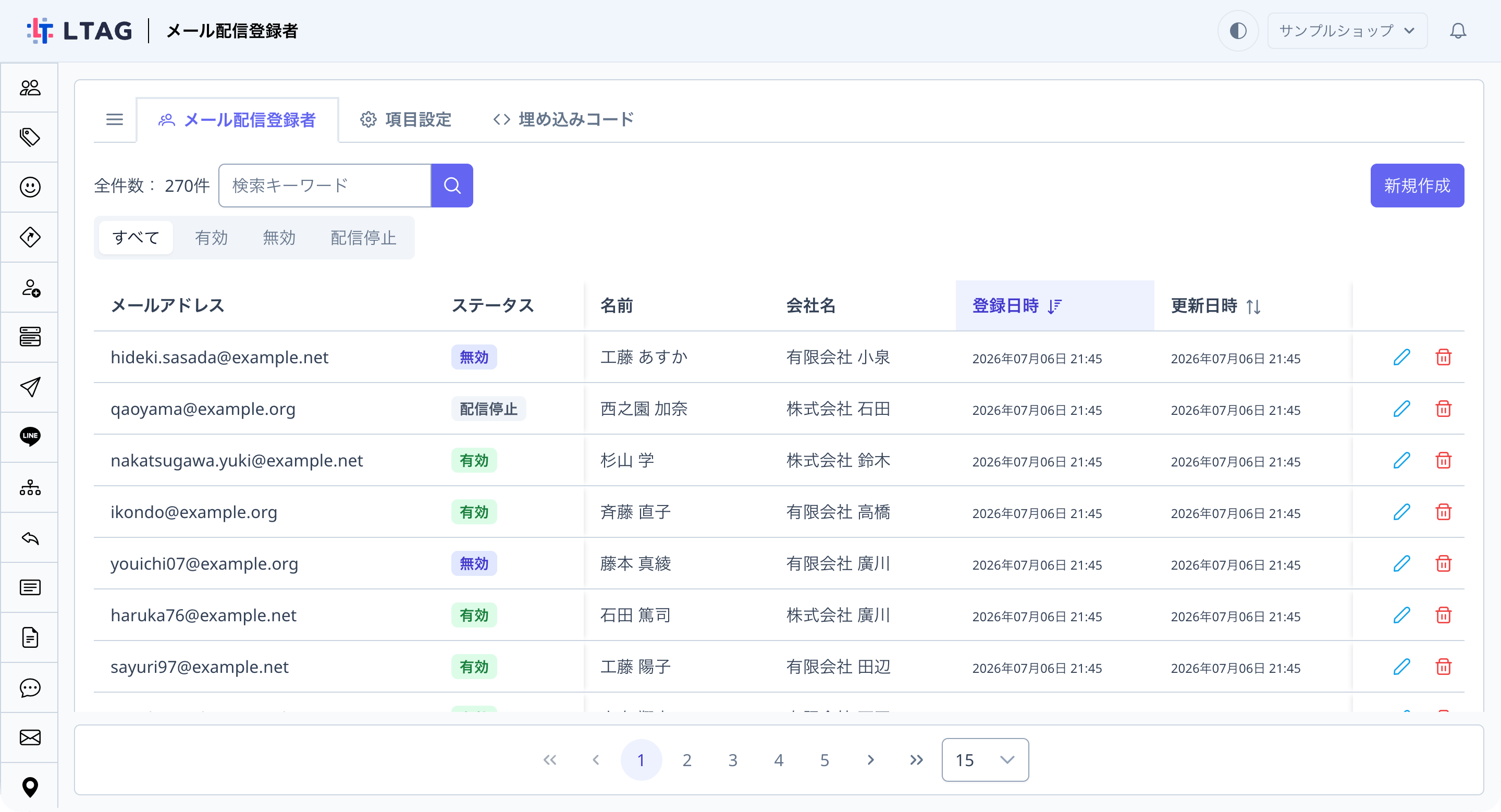Viewport: 1501px width, 812px height.
Task: Open the stacked server sidebar icon
Action: point(30,337)
